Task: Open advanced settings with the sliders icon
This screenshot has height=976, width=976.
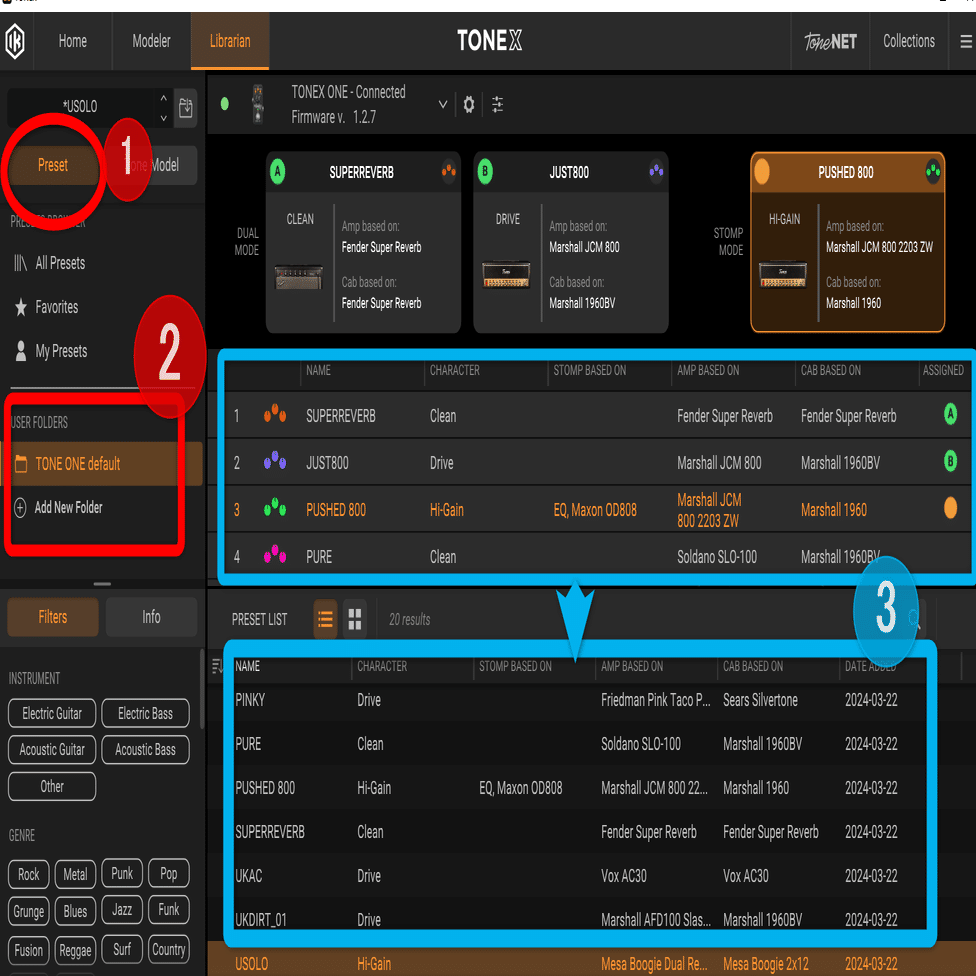Action: [x=497, y=104]
